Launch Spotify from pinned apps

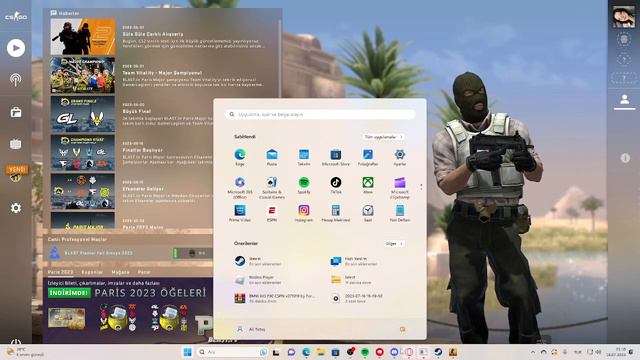click(x=304, y=185)
